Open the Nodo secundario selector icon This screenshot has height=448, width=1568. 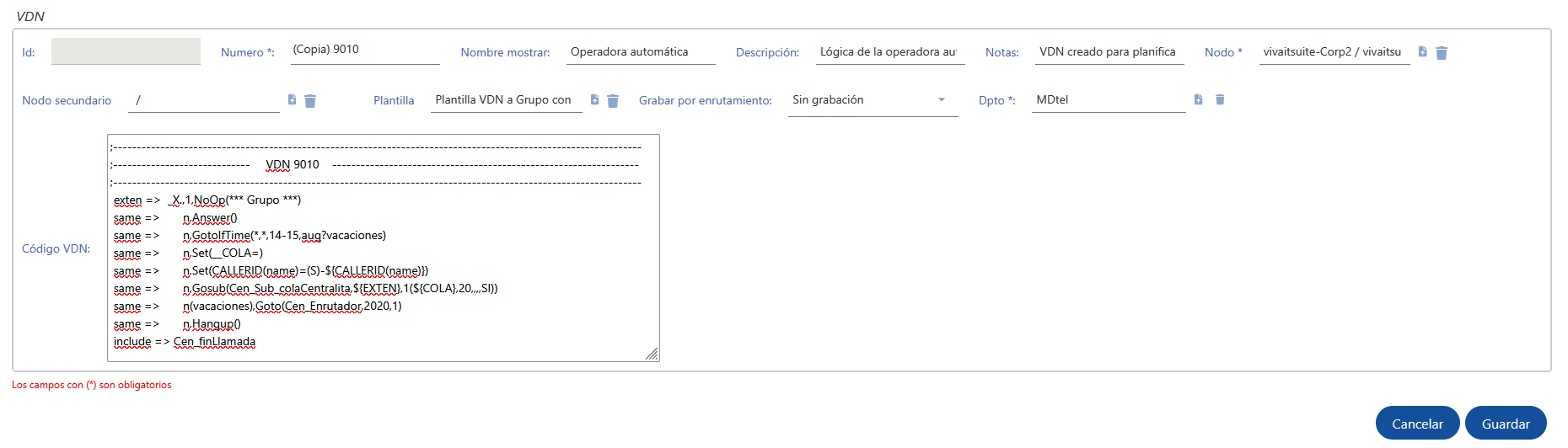coord(293,100)
